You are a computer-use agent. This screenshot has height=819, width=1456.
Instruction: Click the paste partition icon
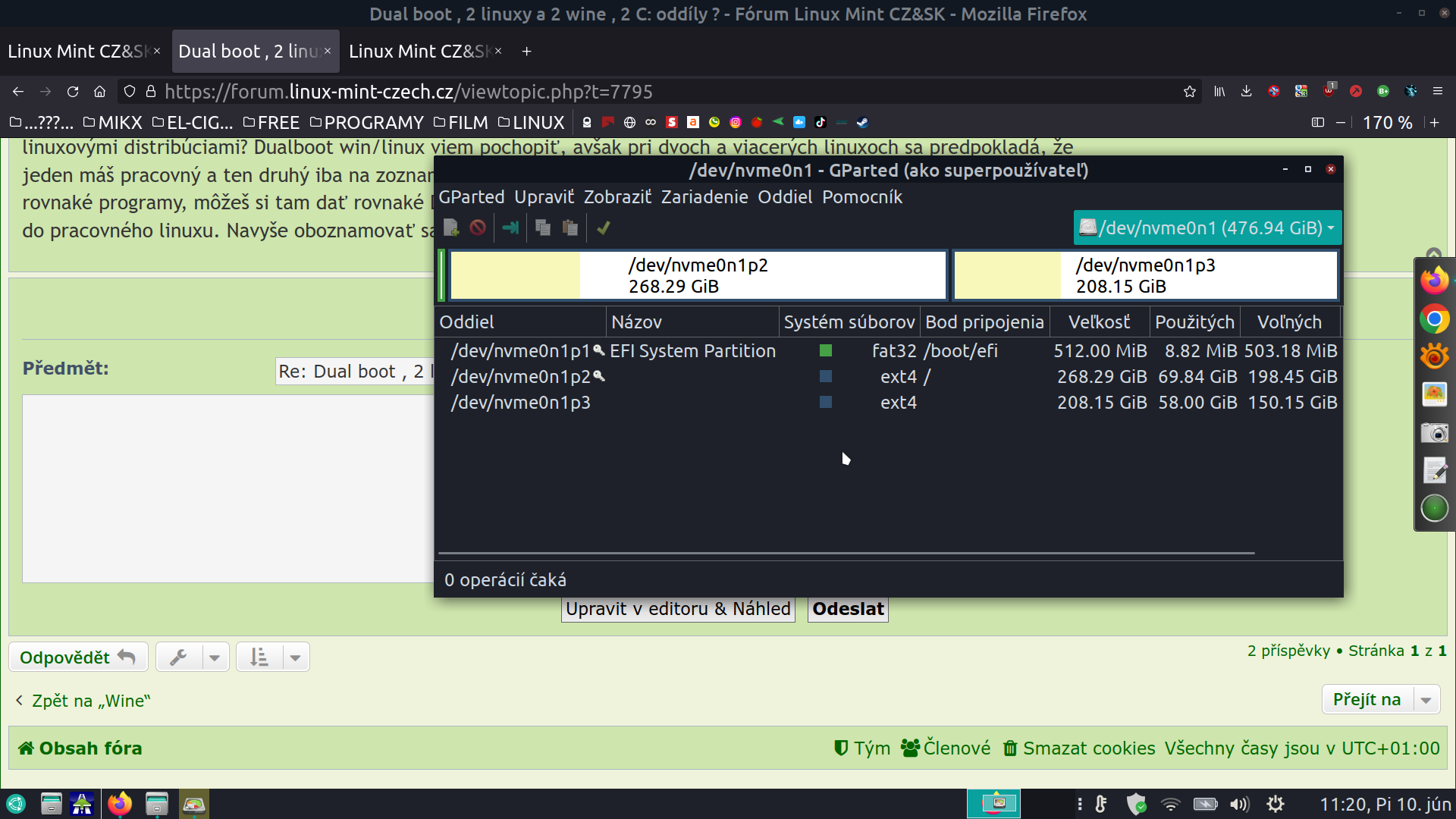point(570,227)
